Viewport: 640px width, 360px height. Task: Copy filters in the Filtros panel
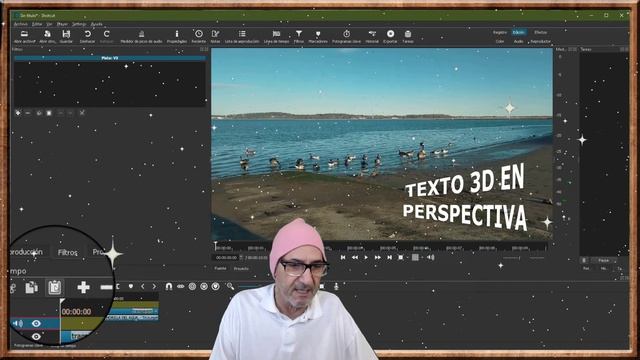39,113
